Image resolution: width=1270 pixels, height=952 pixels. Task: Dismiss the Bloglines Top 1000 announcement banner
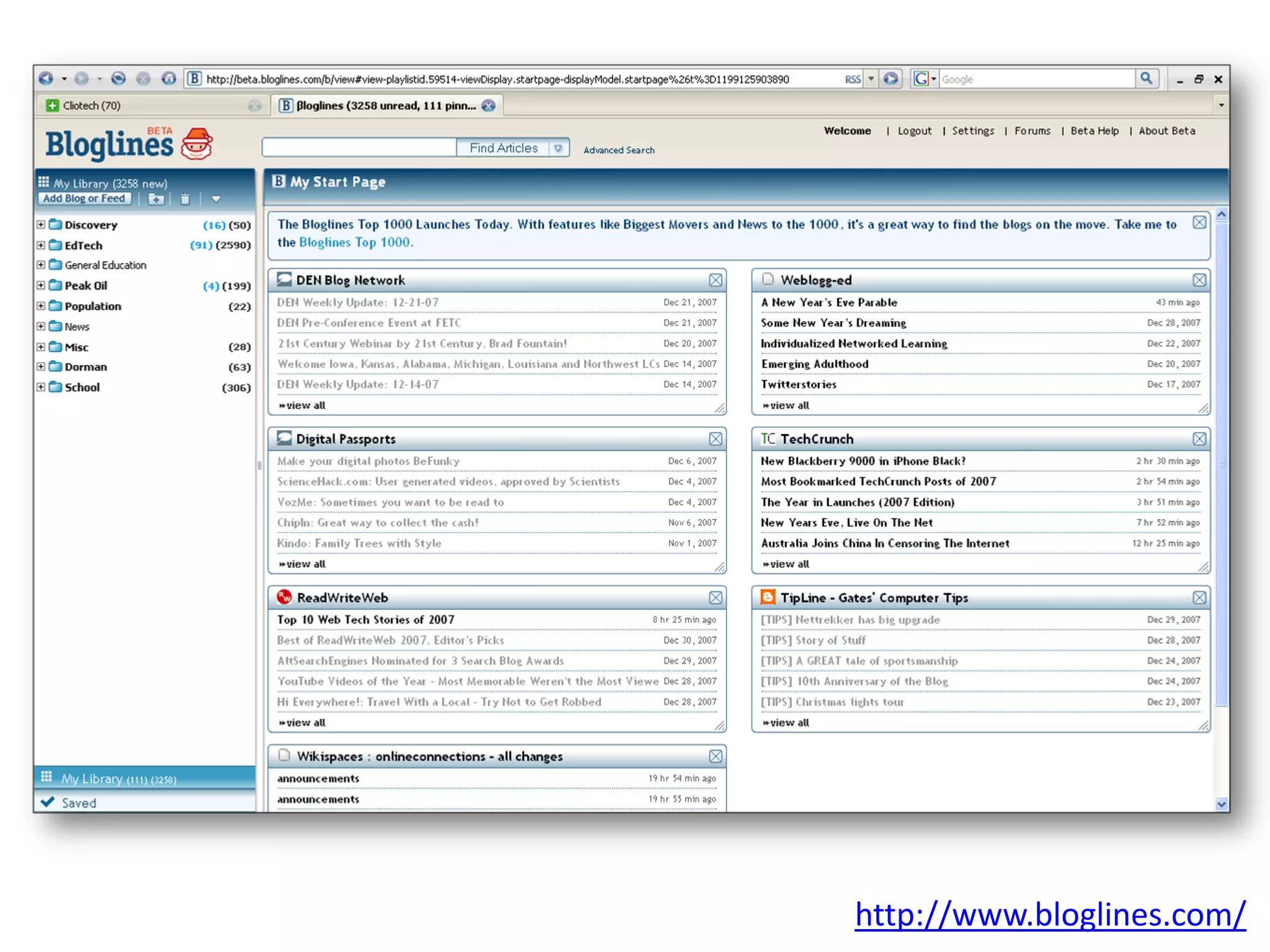(1199, 223)
